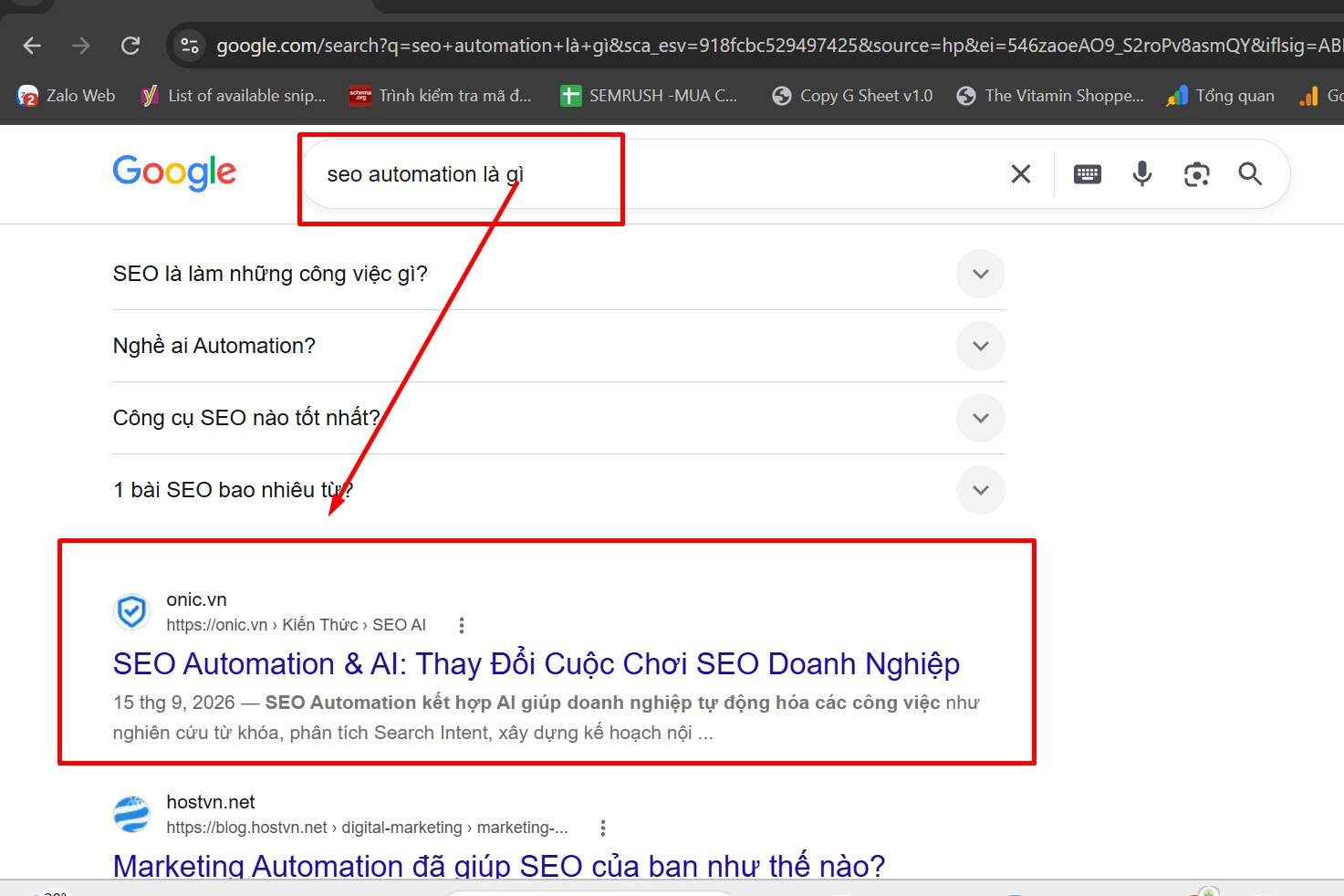
Task: Click the blog.hostvn.net breadcrumb URL text
Action: coord(367,828)
